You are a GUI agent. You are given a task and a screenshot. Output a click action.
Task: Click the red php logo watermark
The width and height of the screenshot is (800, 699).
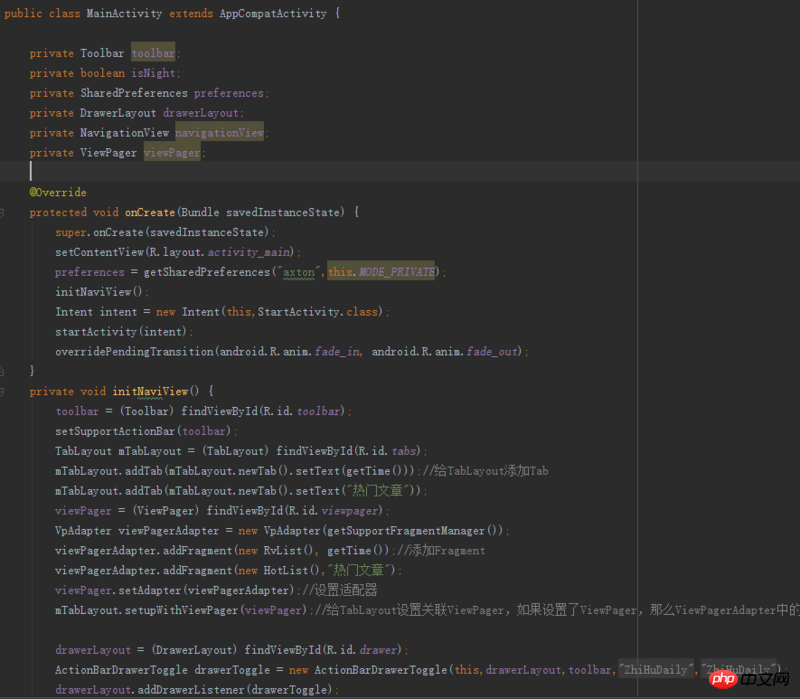(738, 680)
